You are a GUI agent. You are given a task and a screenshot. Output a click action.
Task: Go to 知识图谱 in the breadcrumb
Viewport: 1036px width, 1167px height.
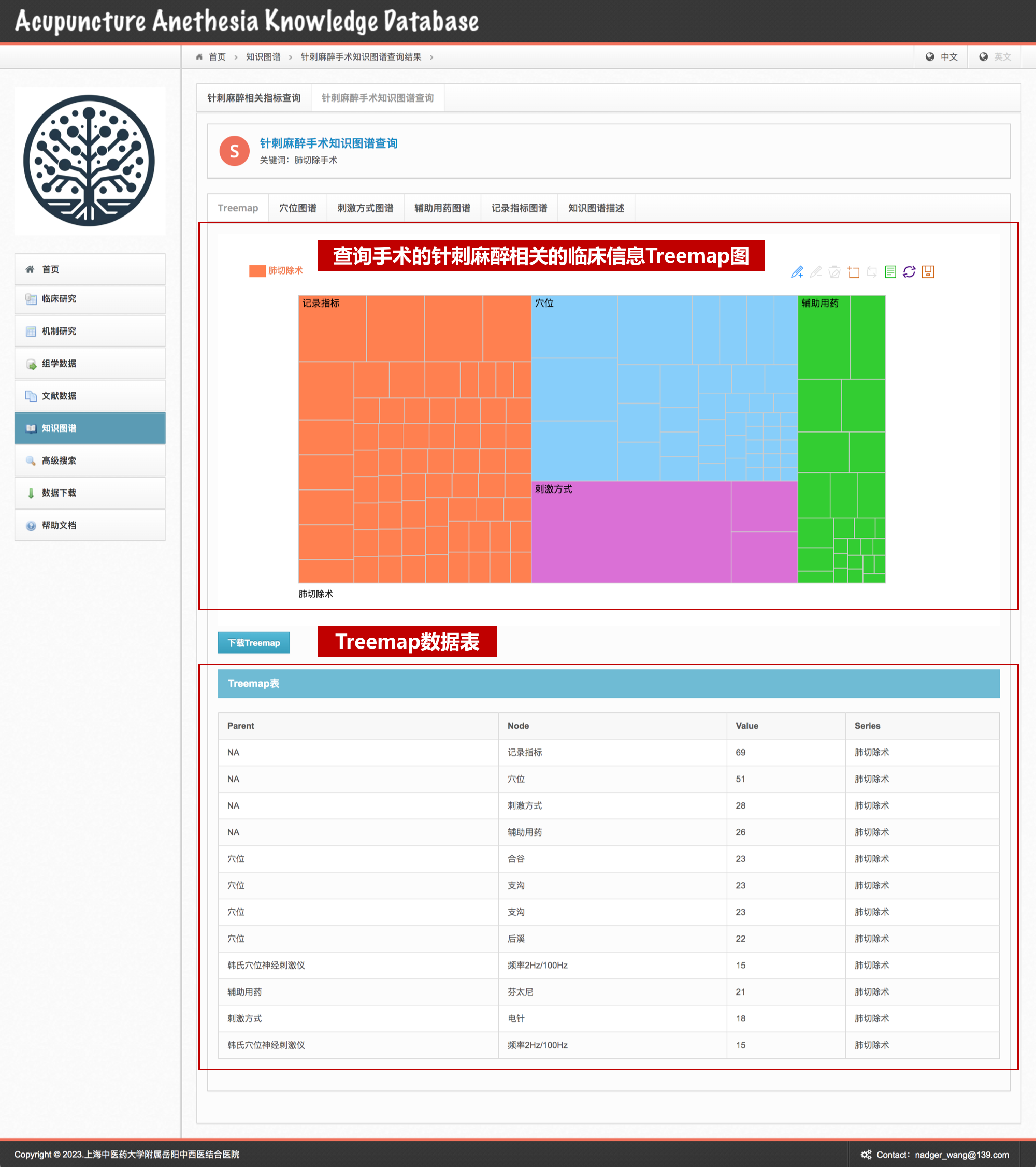[x=263, y=56]
